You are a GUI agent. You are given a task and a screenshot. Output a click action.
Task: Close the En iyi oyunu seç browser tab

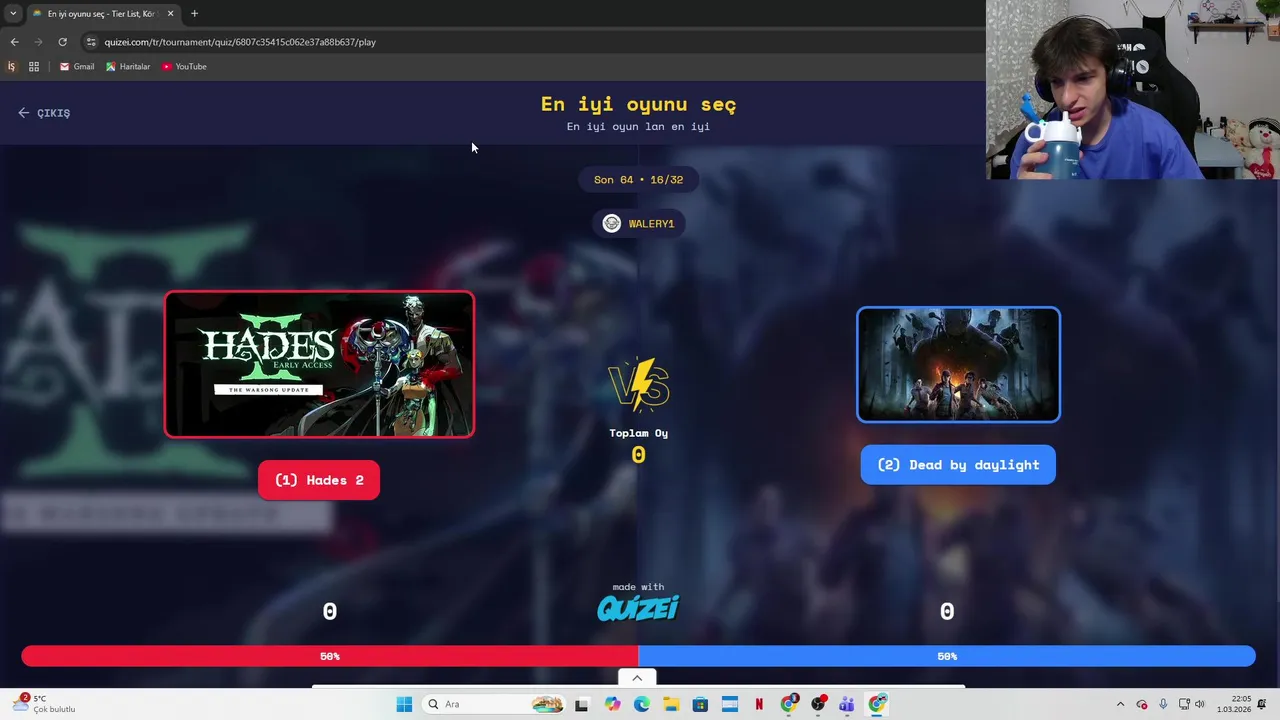point(170,14)
